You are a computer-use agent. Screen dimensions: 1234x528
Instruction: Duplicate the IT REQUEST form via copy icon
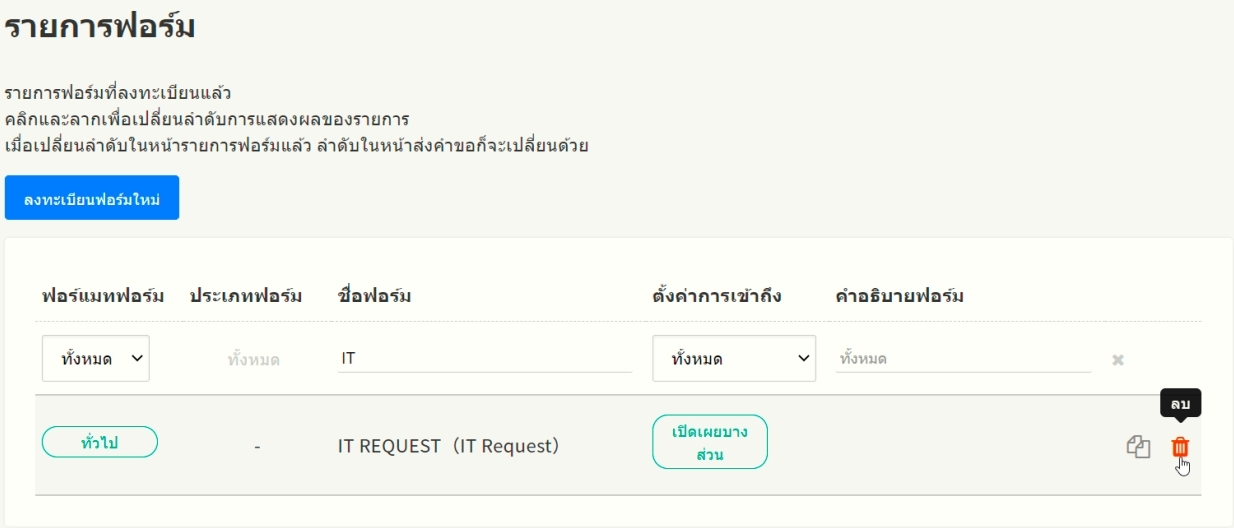(x=1139, y=448)
